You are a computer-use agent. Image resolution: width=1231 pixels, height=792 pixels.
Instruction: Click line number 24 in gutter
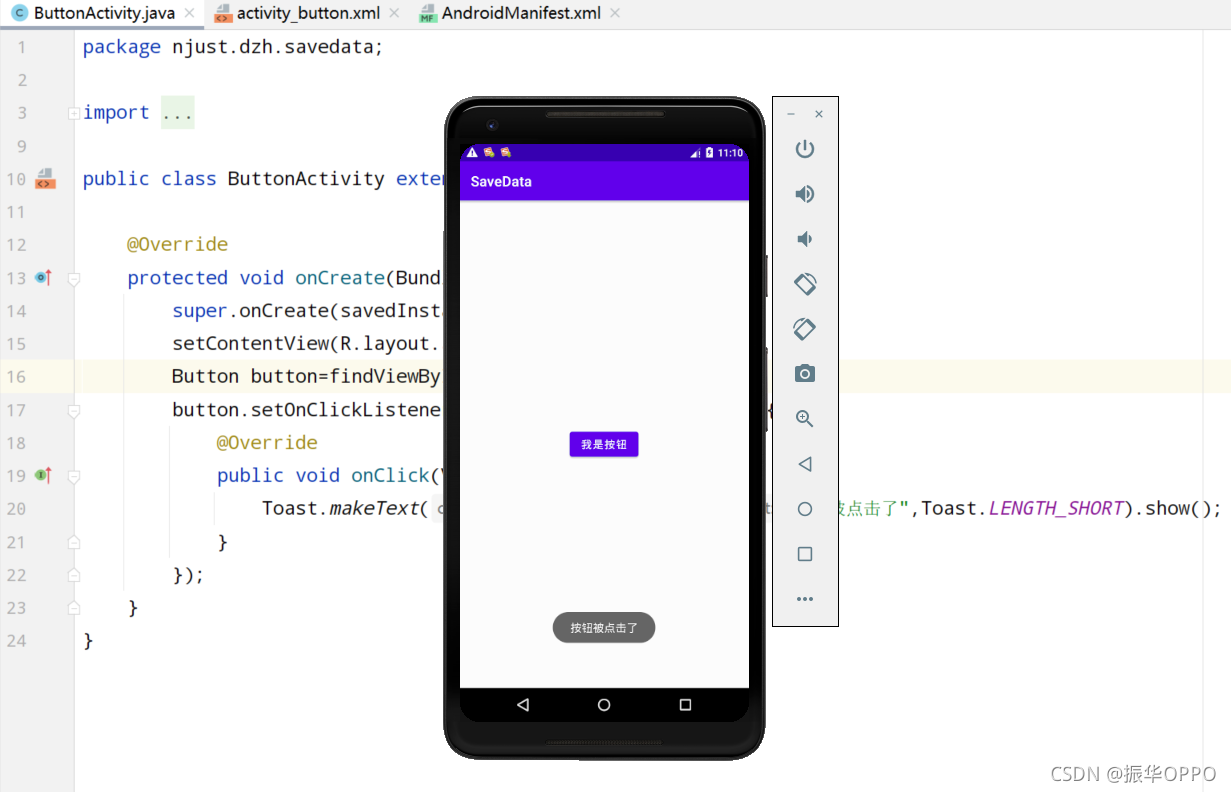[16, 640]
